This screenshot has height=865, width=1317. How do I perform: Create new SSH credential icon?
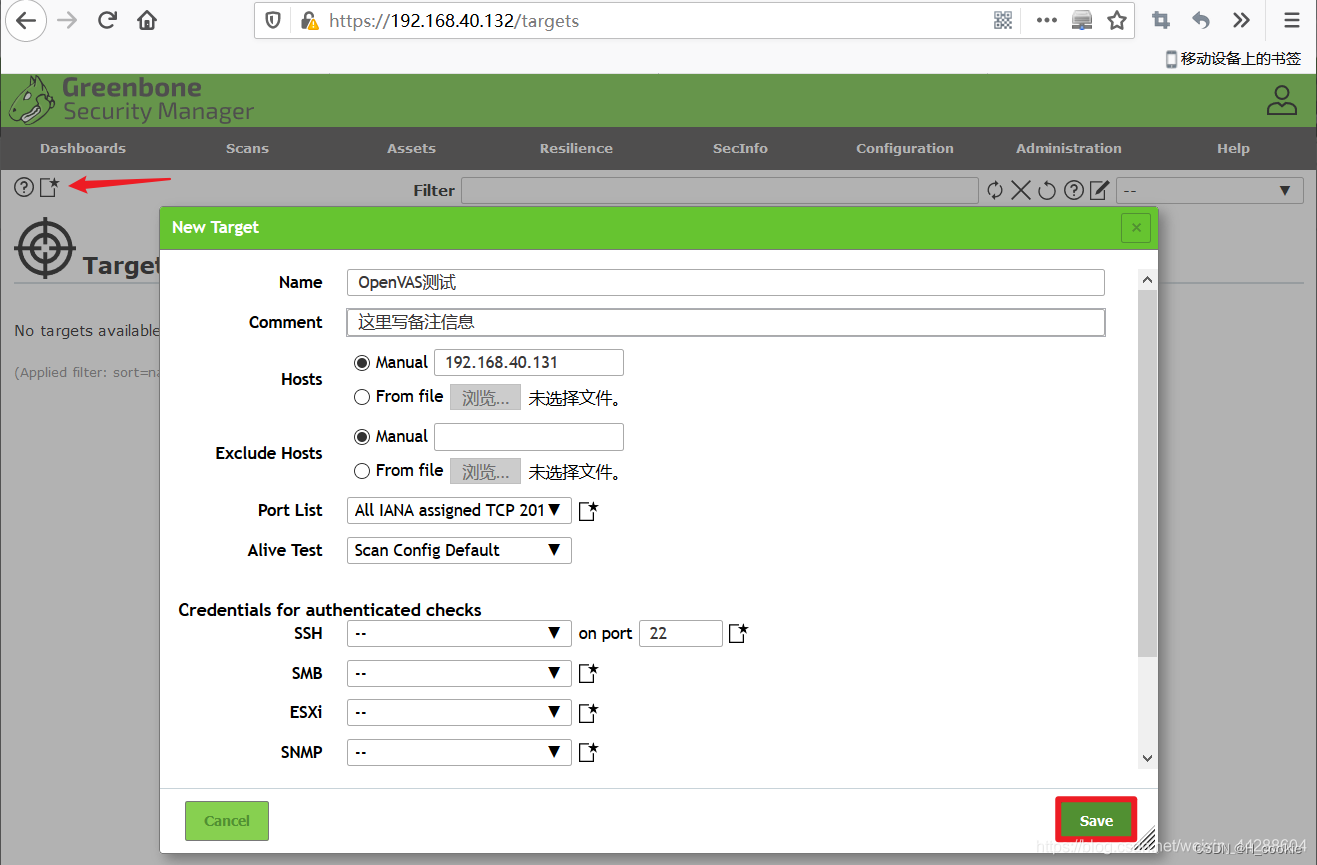point(738,633)
